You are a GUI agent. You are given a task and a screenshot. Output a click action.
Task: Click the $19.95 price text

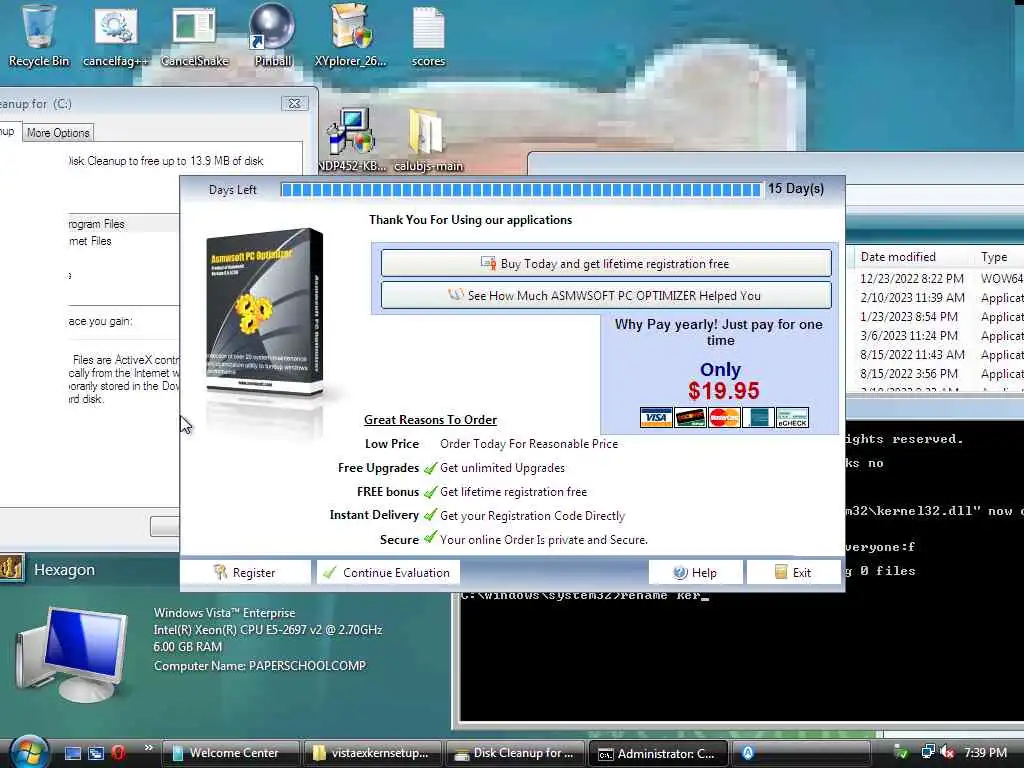point(724,391)
